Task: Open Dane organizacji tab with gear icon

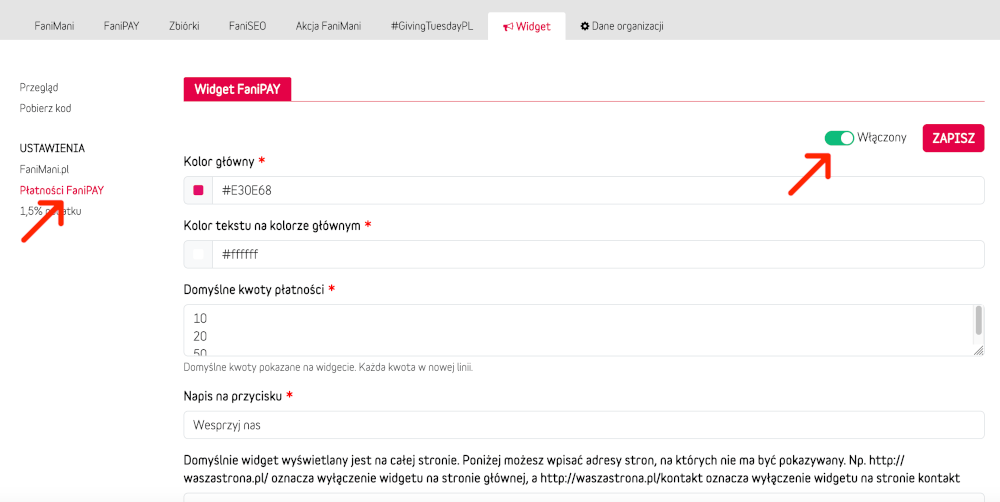Action: coord(621,26)
